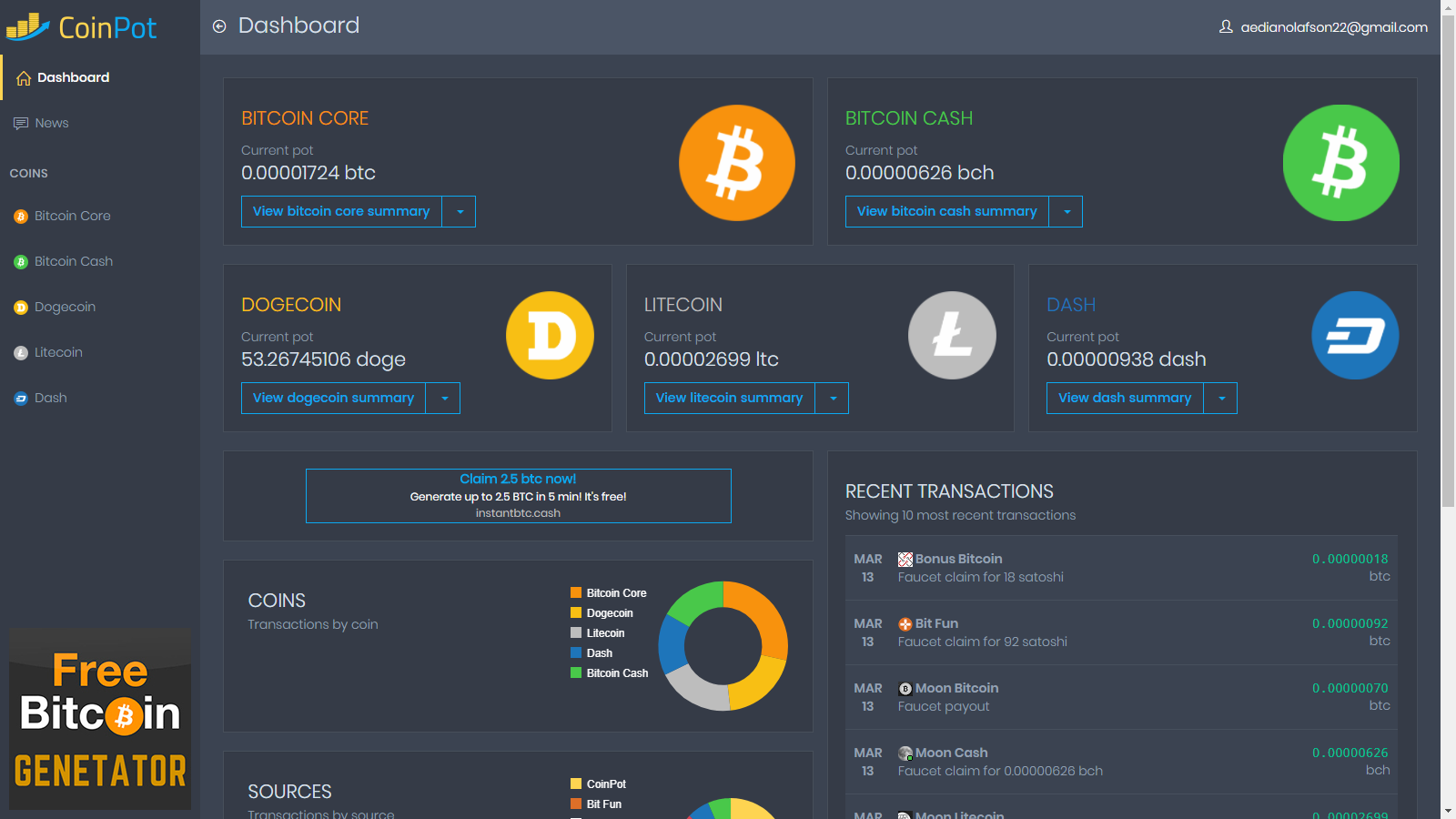Viewport: 1456px width, 819px height.
Task: Click the Moon Bitcoin transaction link
Action: click(956, 688)
